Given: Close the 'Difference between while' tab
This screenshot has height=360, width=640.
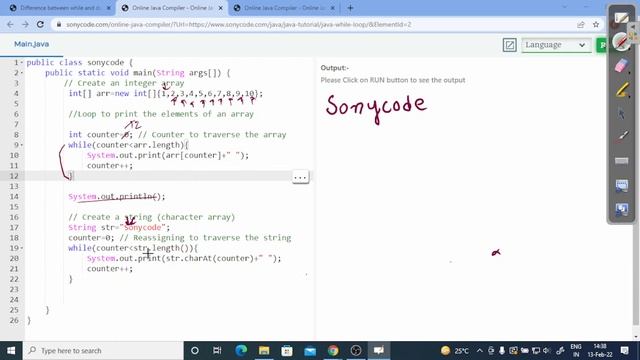Looking at the screenshot, I should (x=109, y=8).
